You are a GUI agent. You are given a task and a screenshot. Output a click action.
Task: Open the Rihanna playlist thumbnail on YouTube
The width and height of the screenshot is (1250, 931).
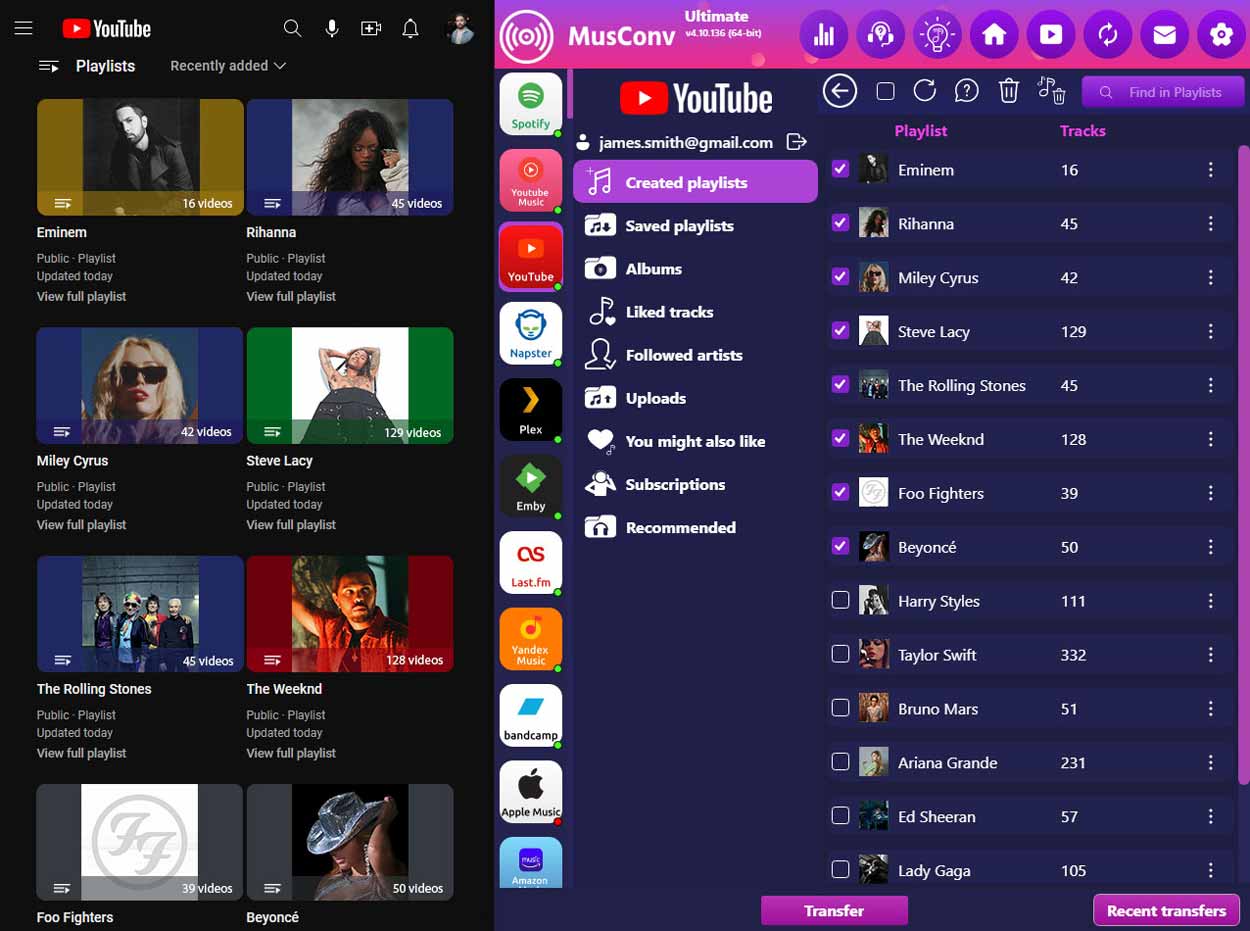click(x=350, y=157)
